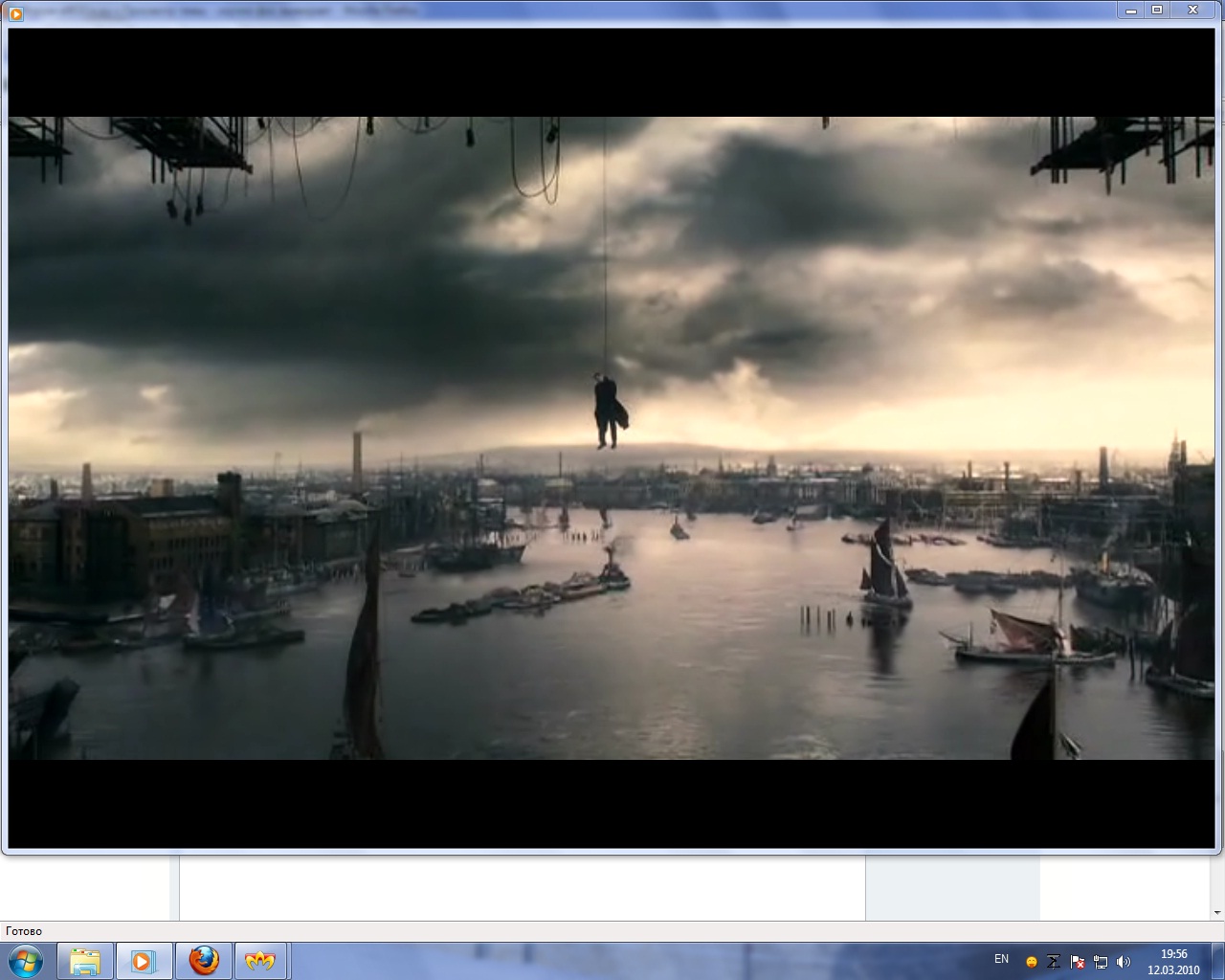The width and height of the screenshot is (1225, 980).
Task: Click the lotus-shaped taskbar app icon
Action: click(x=260, y=961)
